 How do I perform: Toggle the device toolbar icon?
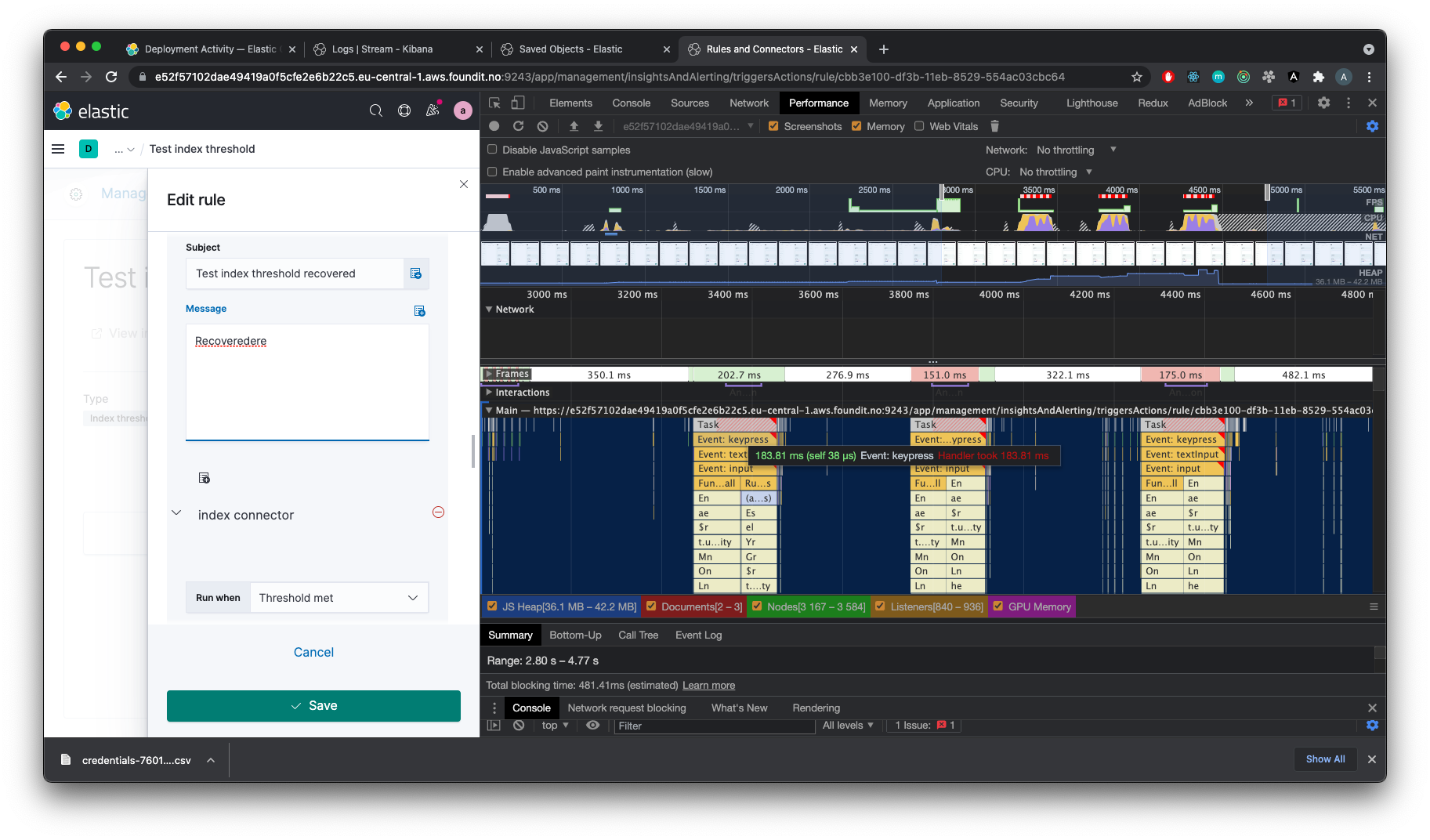(x=518, y=103)
